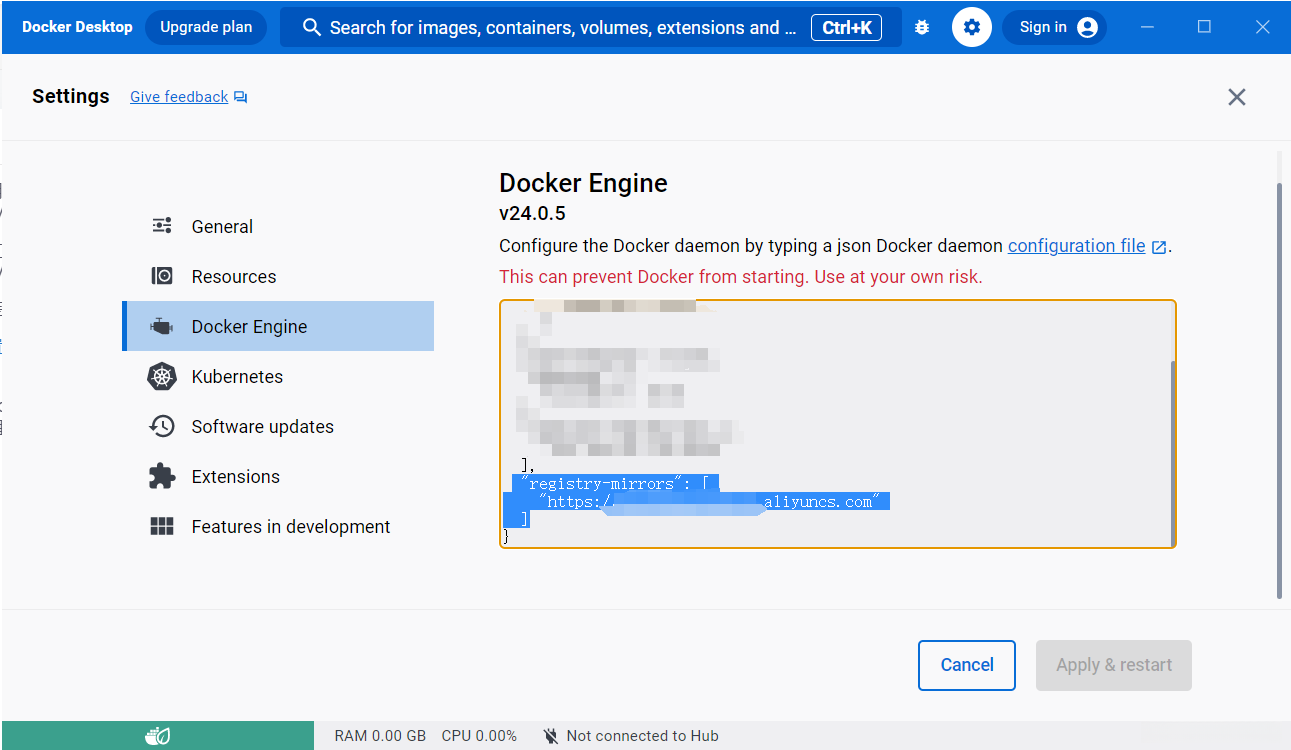Image resolution: width=1291 pixels, height=750 pixels.
Task: Close the Settings panel with X
Action: [1237, 97]
